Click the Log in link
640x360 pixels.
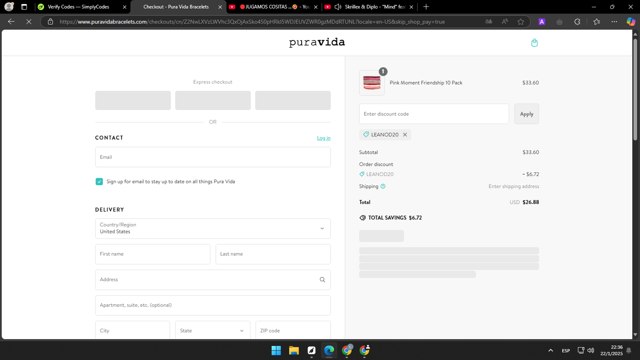click(x=324, y=138)
